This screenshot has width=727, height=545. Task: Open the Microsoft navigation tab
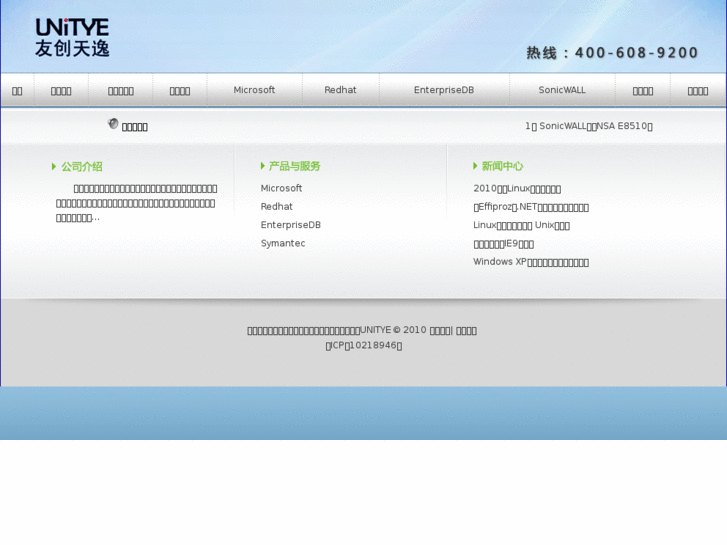coord(254,90)
